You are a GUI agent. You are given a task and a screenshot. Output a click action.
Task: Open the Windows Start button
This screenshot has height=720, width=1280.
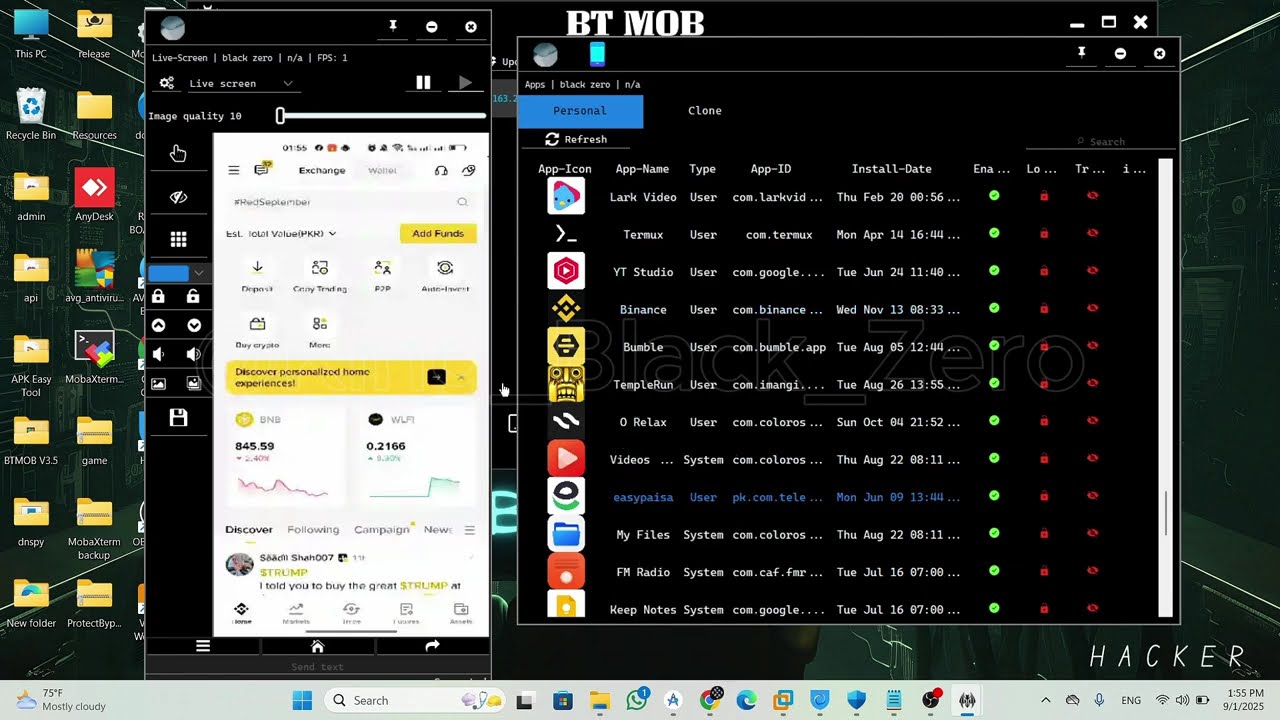coord(302,700)
